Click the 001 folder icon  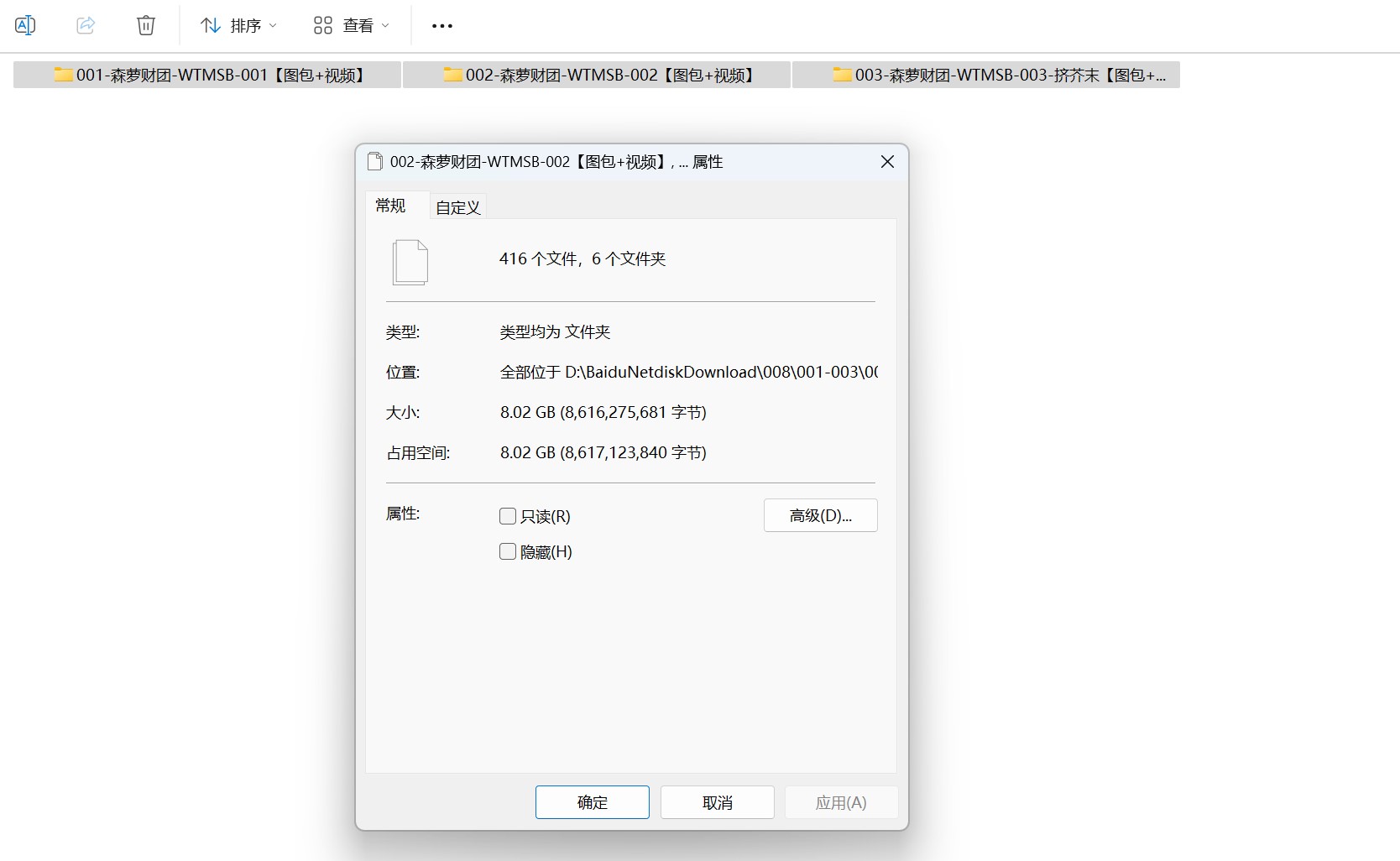point(63,75)
